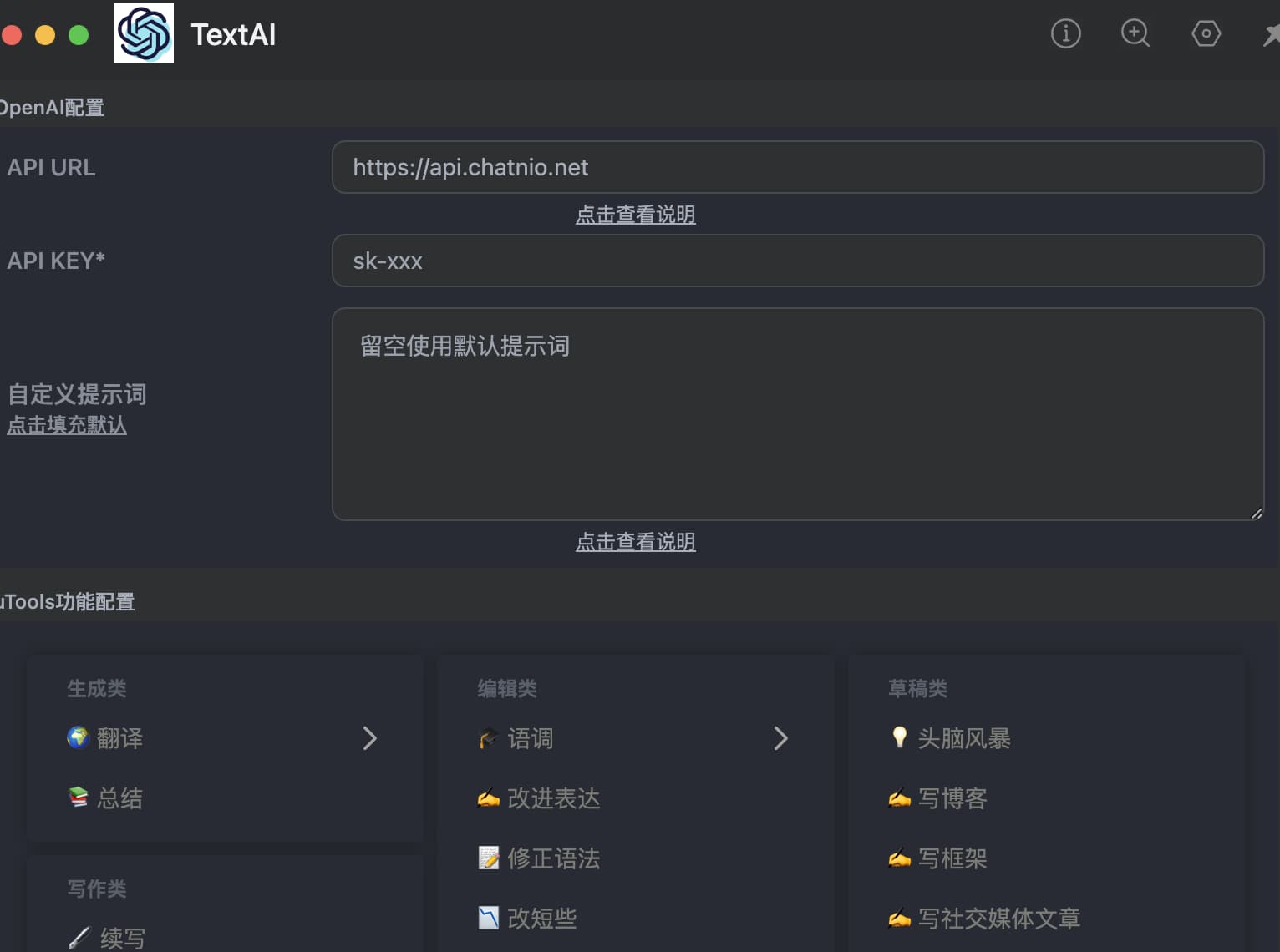This screenshot has width=1280, height=952.
Task: Focus the API URL input field
Action: [x=797, y=167]
